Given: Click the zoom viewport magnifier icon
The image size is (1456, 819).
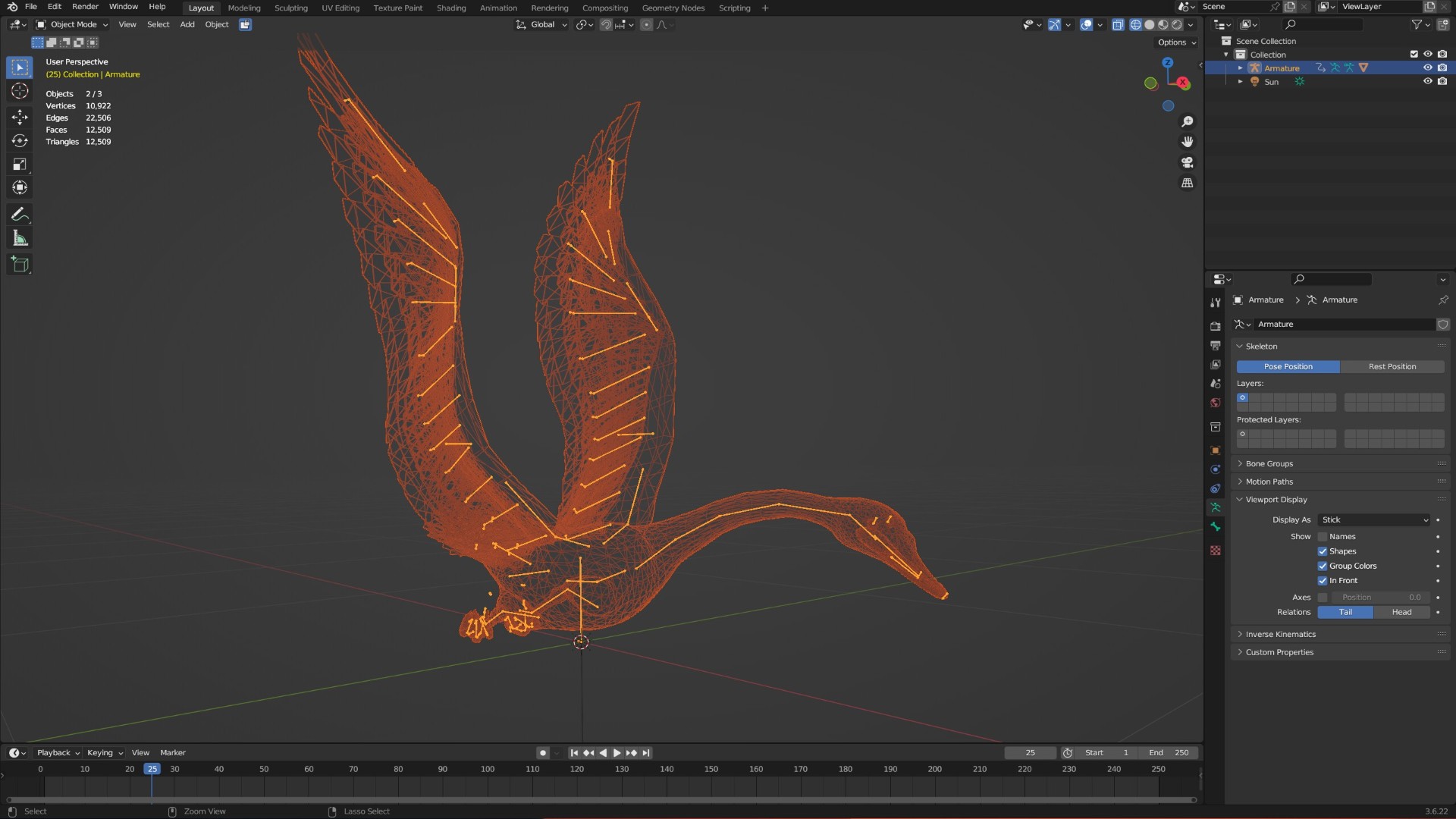Looking at the screenshot, I should (1188, 121).
